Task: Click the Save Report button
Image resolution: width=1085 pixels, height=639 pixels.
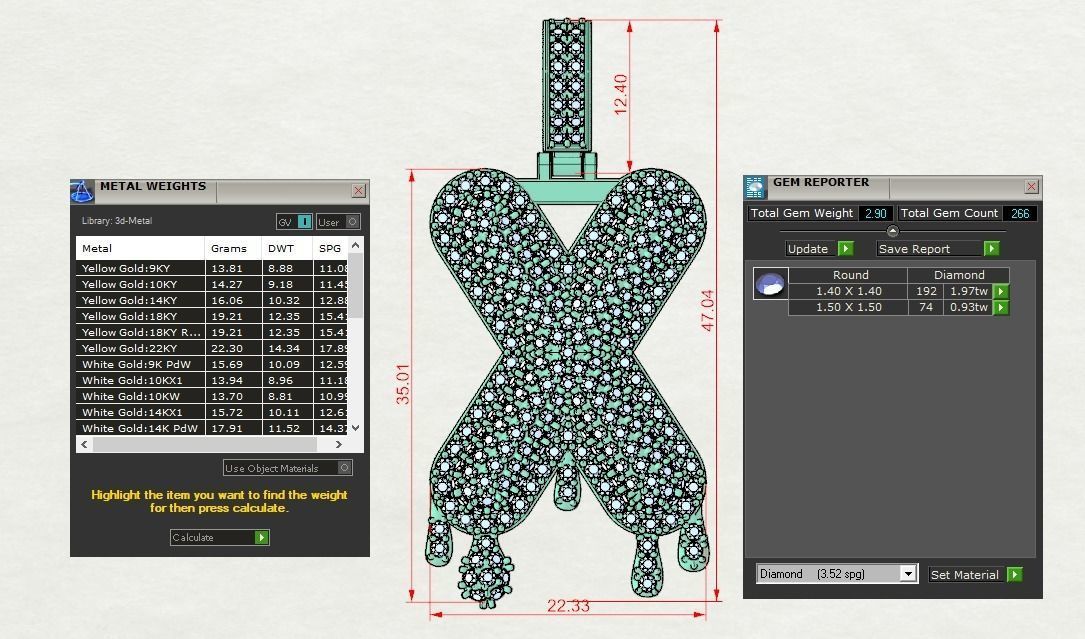Action: click(x=938, y=249)
